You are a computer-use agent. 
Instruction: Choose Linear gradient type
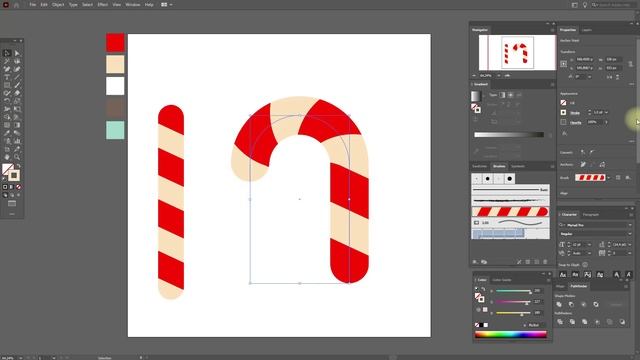click(x=502, y=95)
